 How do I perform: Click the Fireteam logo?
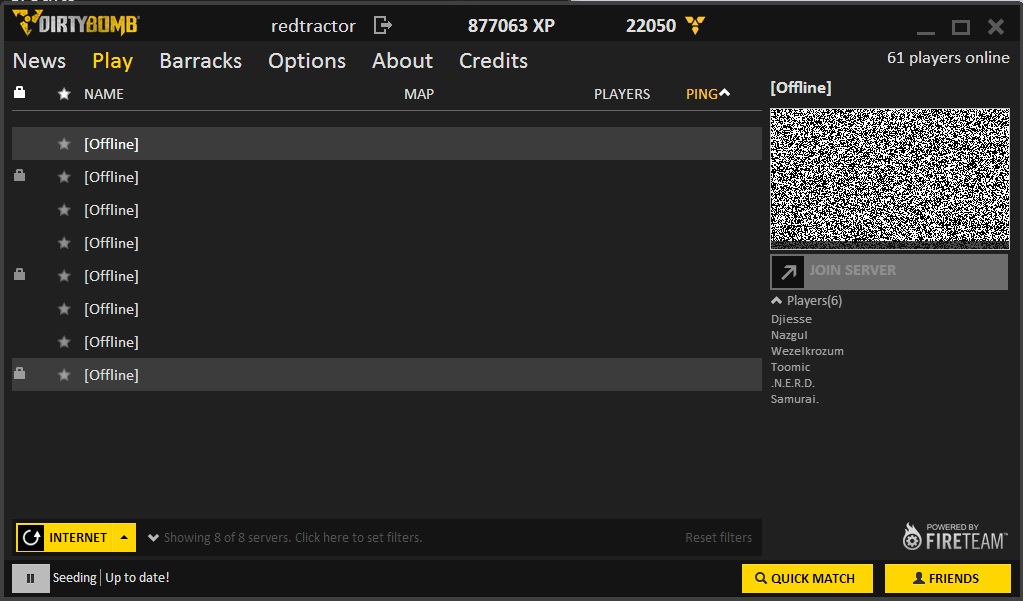click(953, 537)
